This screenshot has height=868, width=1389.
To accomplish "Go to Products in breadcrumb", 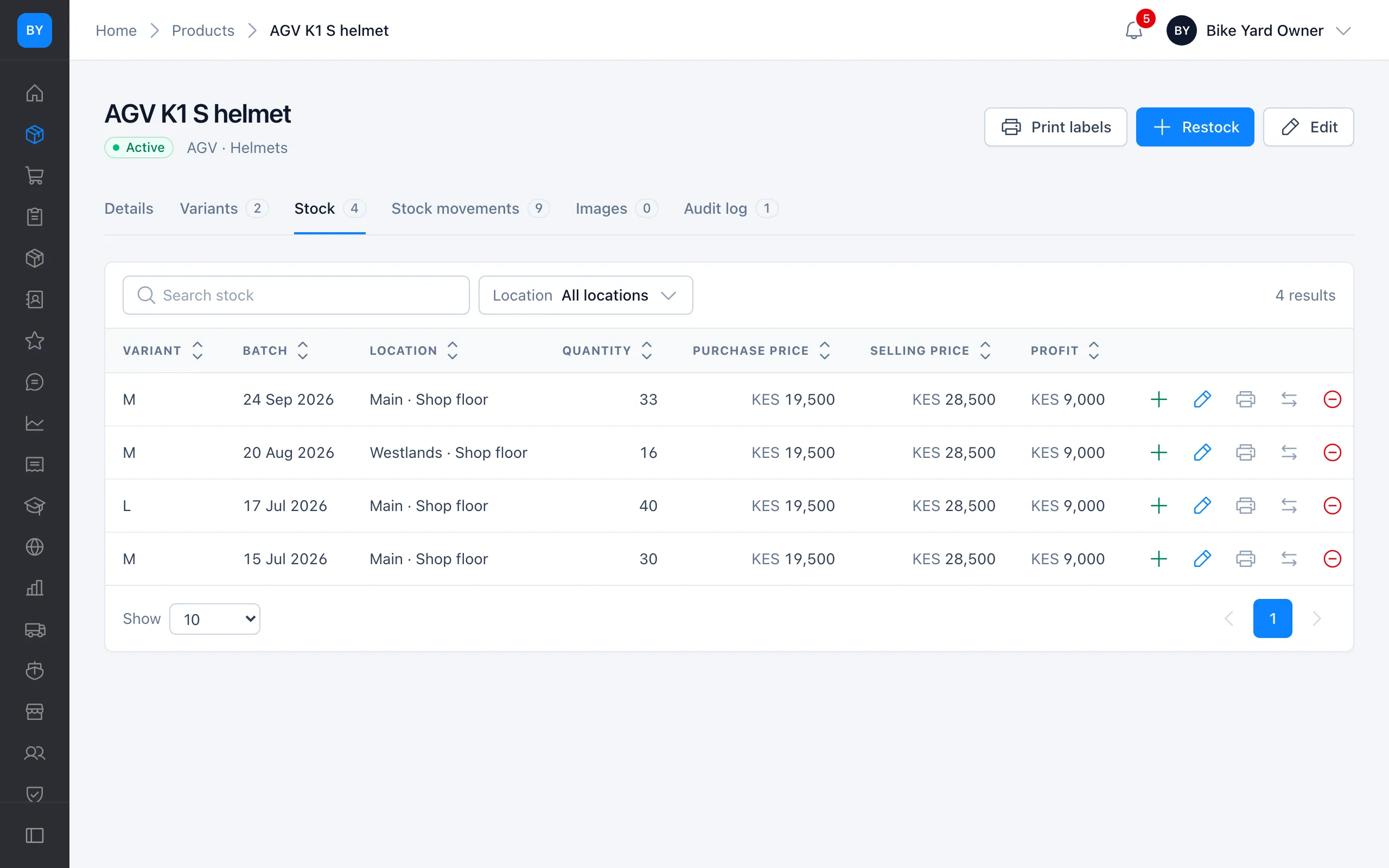I will coord(203,30).
